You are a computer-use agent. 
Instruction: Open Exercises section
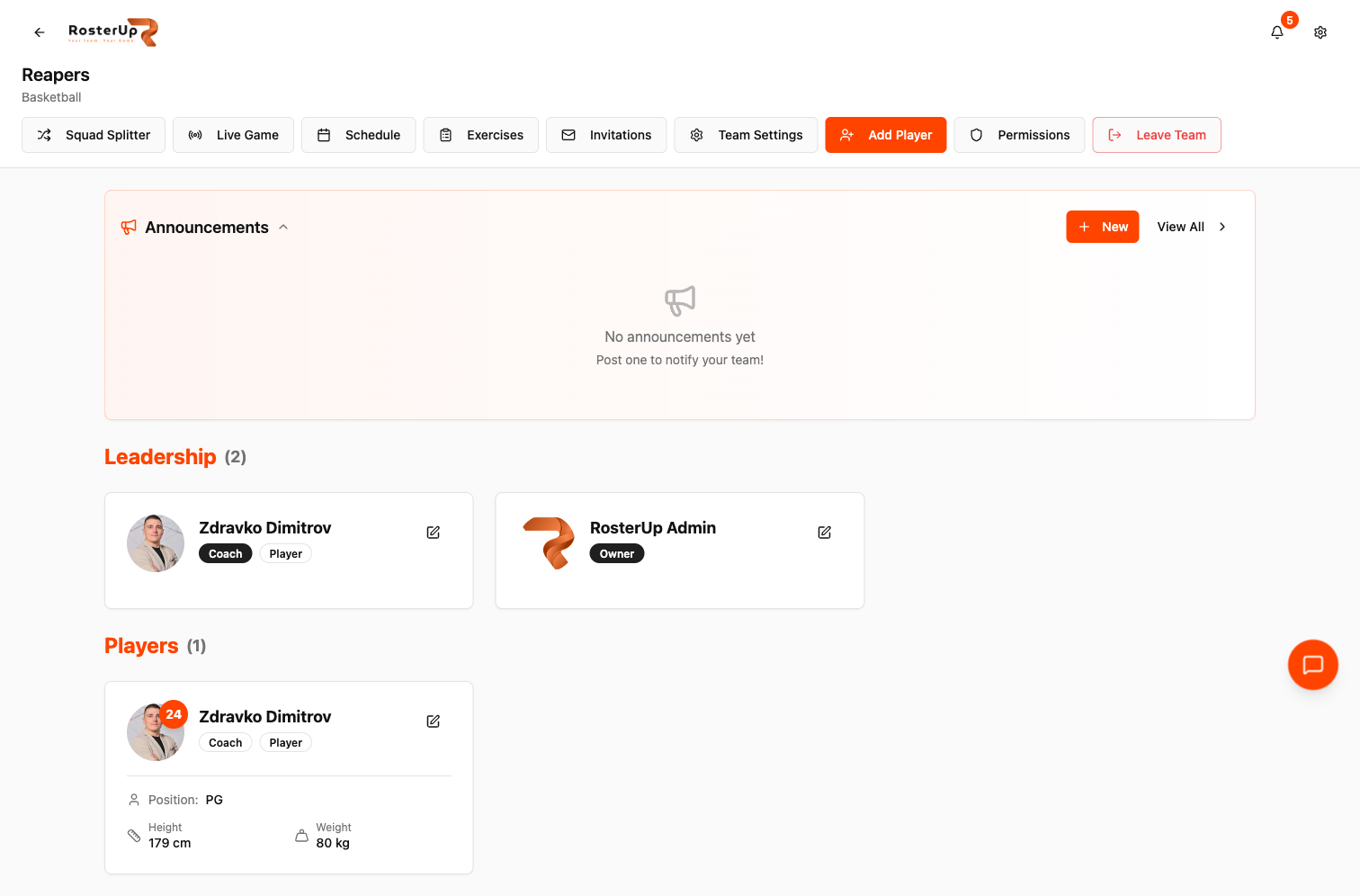pyautogui.click(x=481, y=135)
